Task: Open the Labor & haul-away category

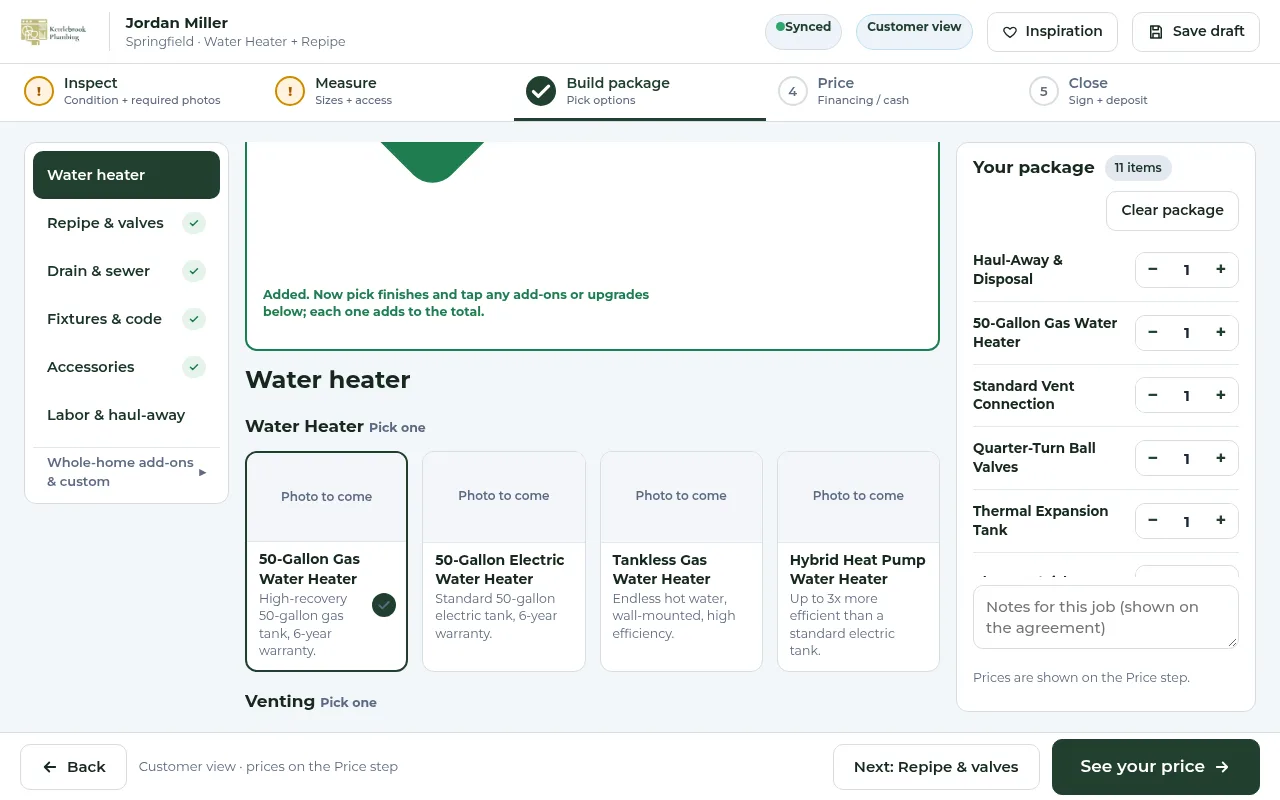Action: coord(126,415)
